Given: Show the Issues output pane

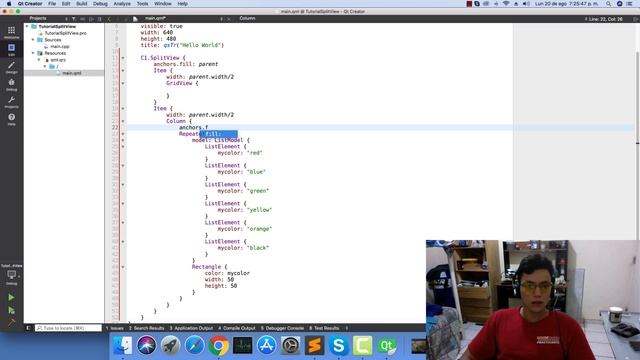Looking at the screenshot, I should pyautogui.click(x=115, y=328).
